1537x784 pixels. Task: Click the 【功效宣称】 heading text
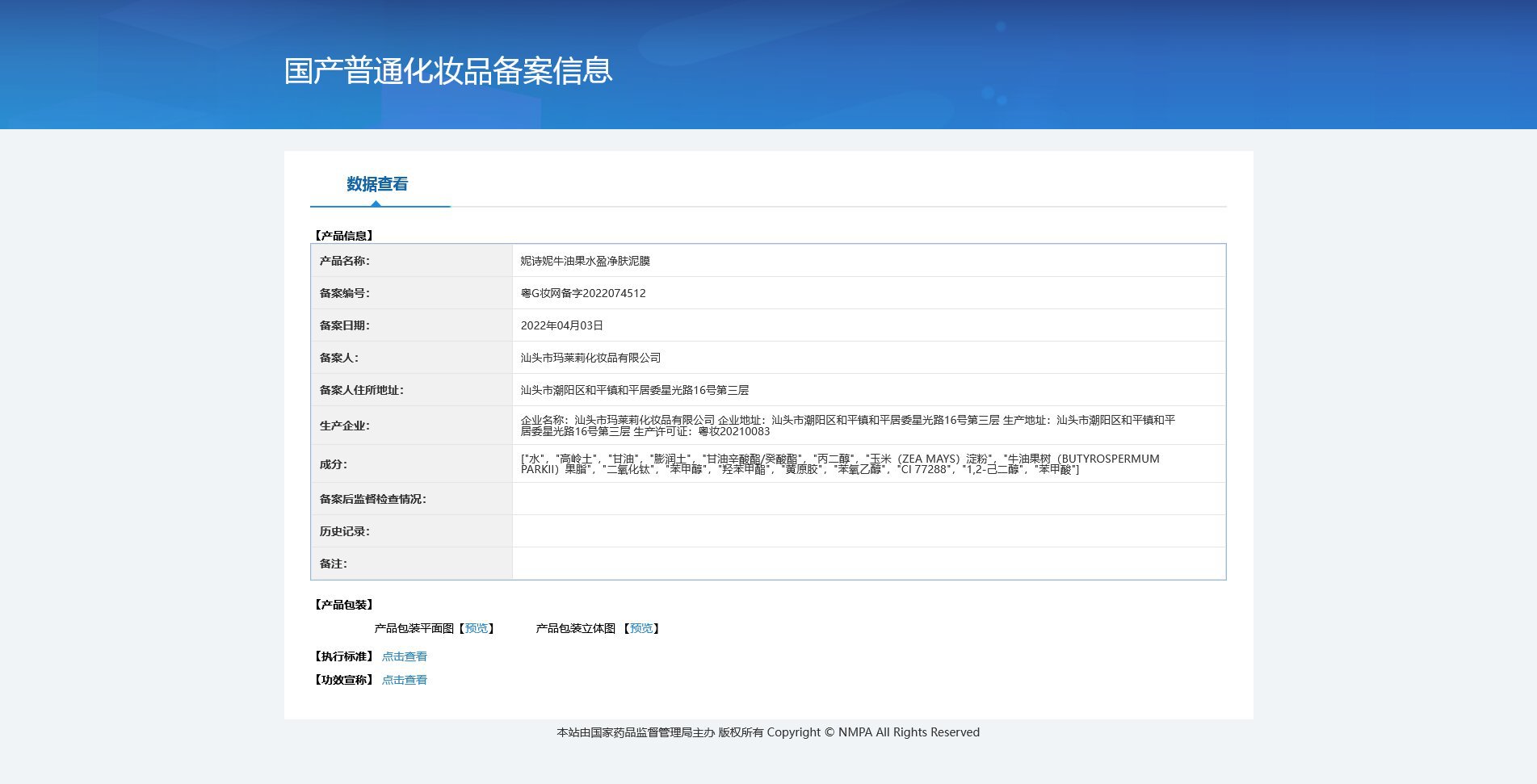[x=344, y=680]
